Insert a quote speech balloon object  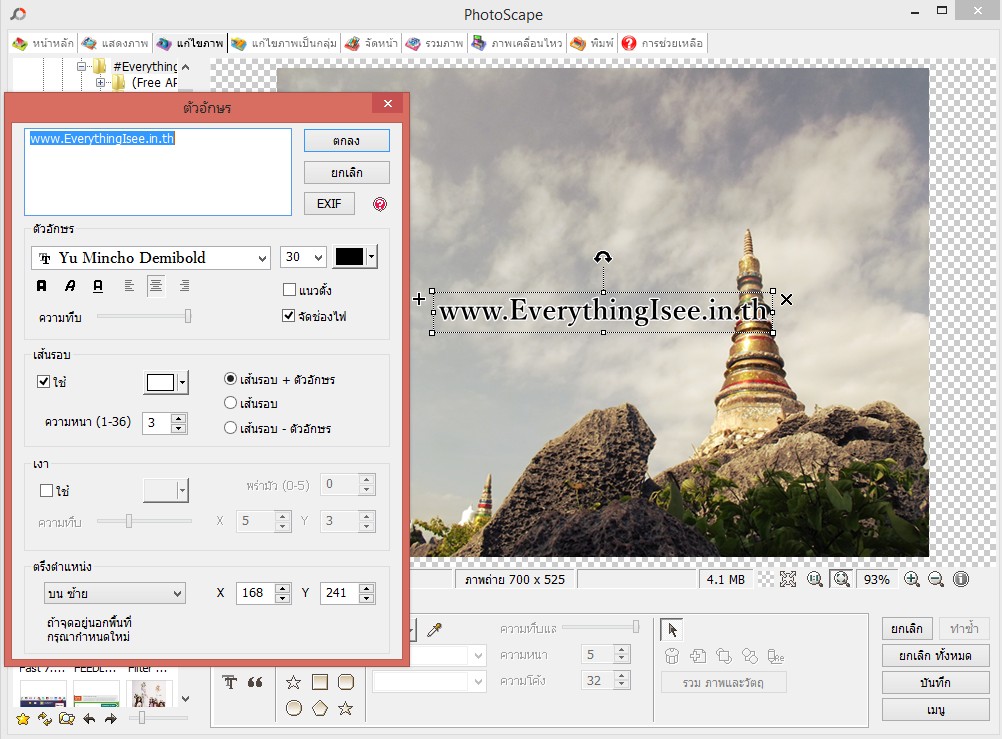(255, 682)
